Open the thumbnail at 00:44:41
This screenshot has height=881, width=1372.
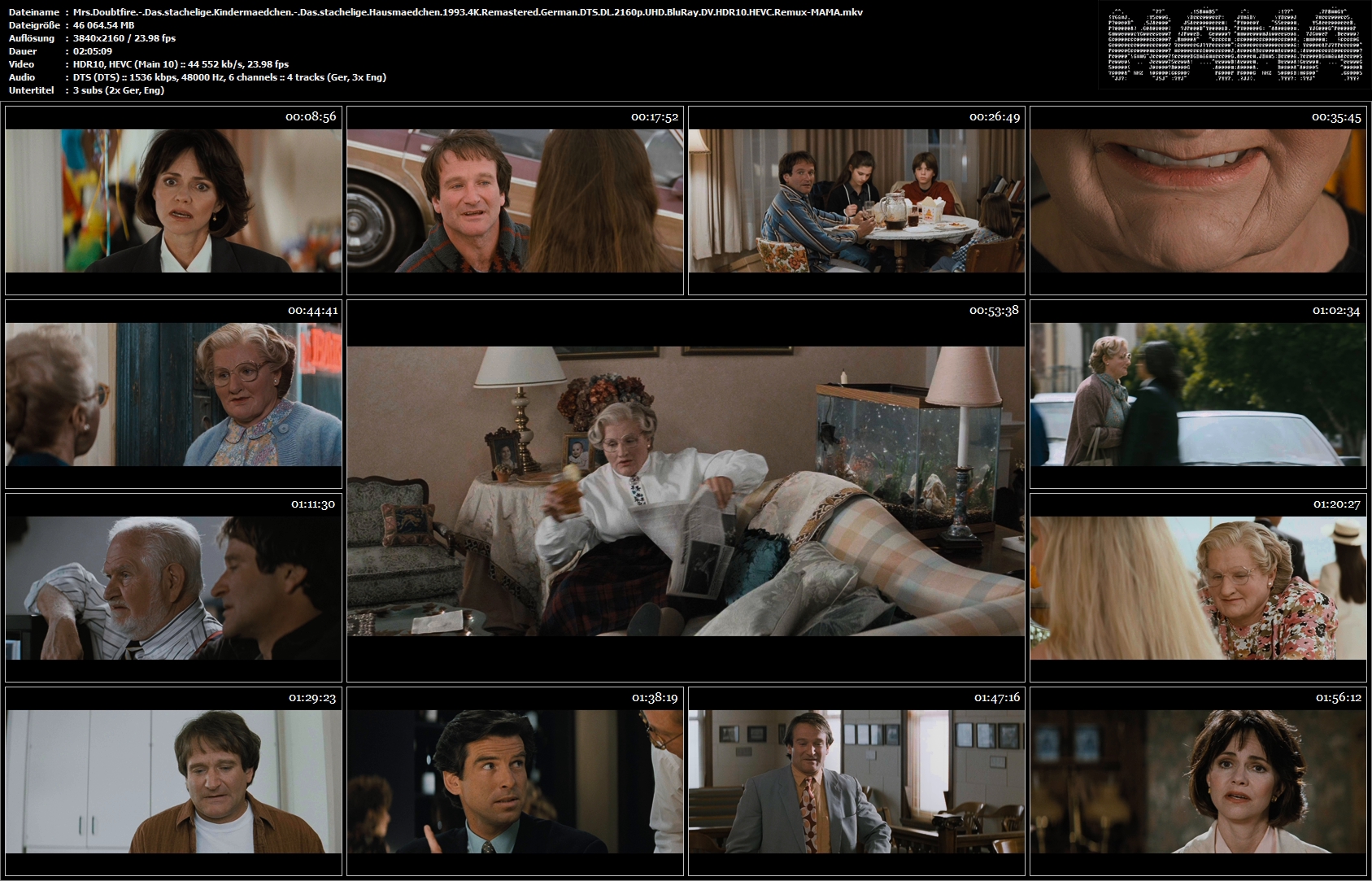coord(173,394)
